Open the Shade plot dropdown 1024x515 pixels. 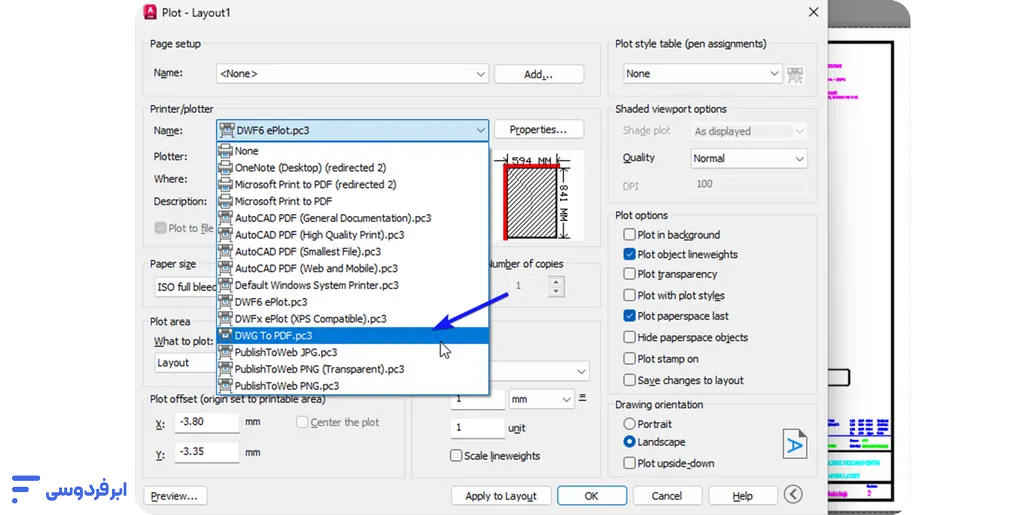[x=749, y=131]
